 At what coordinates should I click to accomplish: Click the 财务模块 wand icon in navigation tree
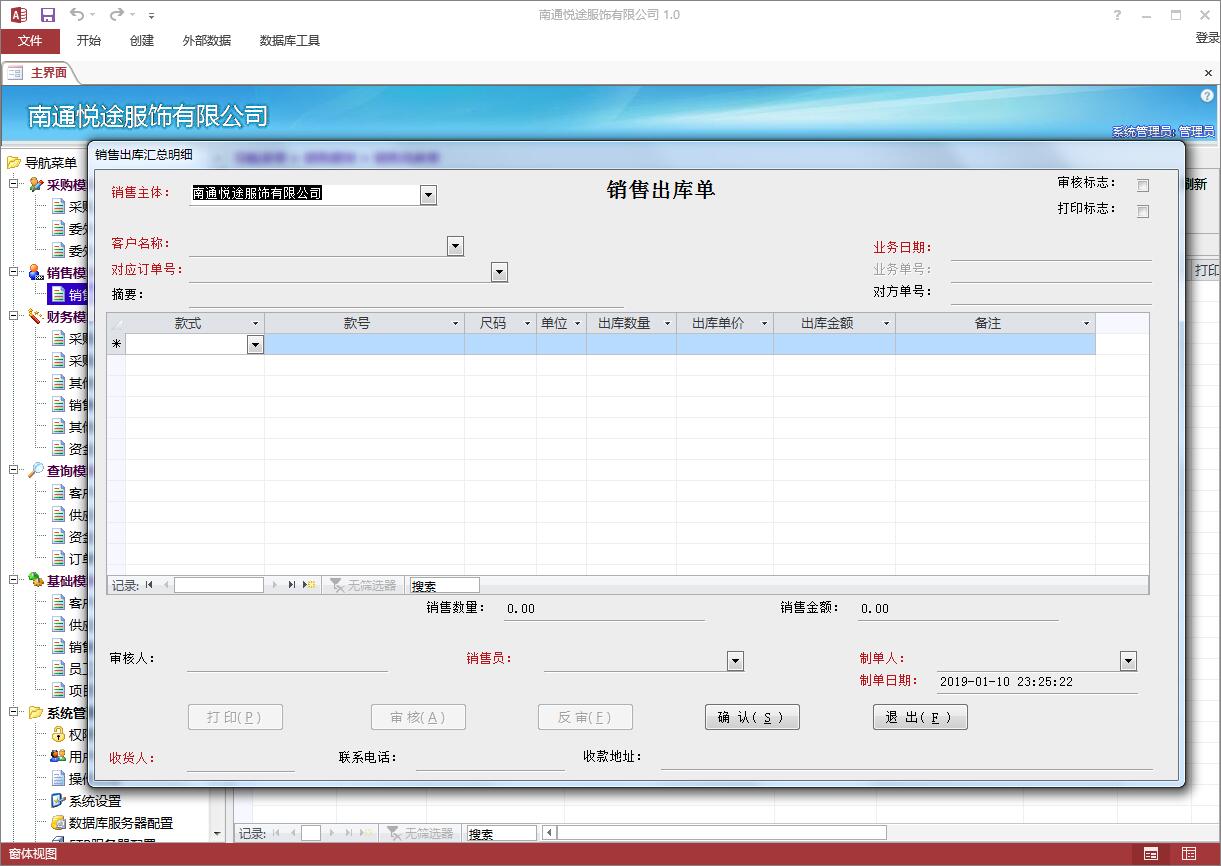(x=36, y=317)
